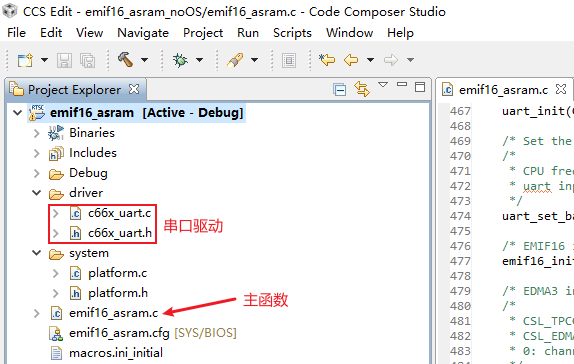Click the Flash pen toolbar icon

(235, 60)
